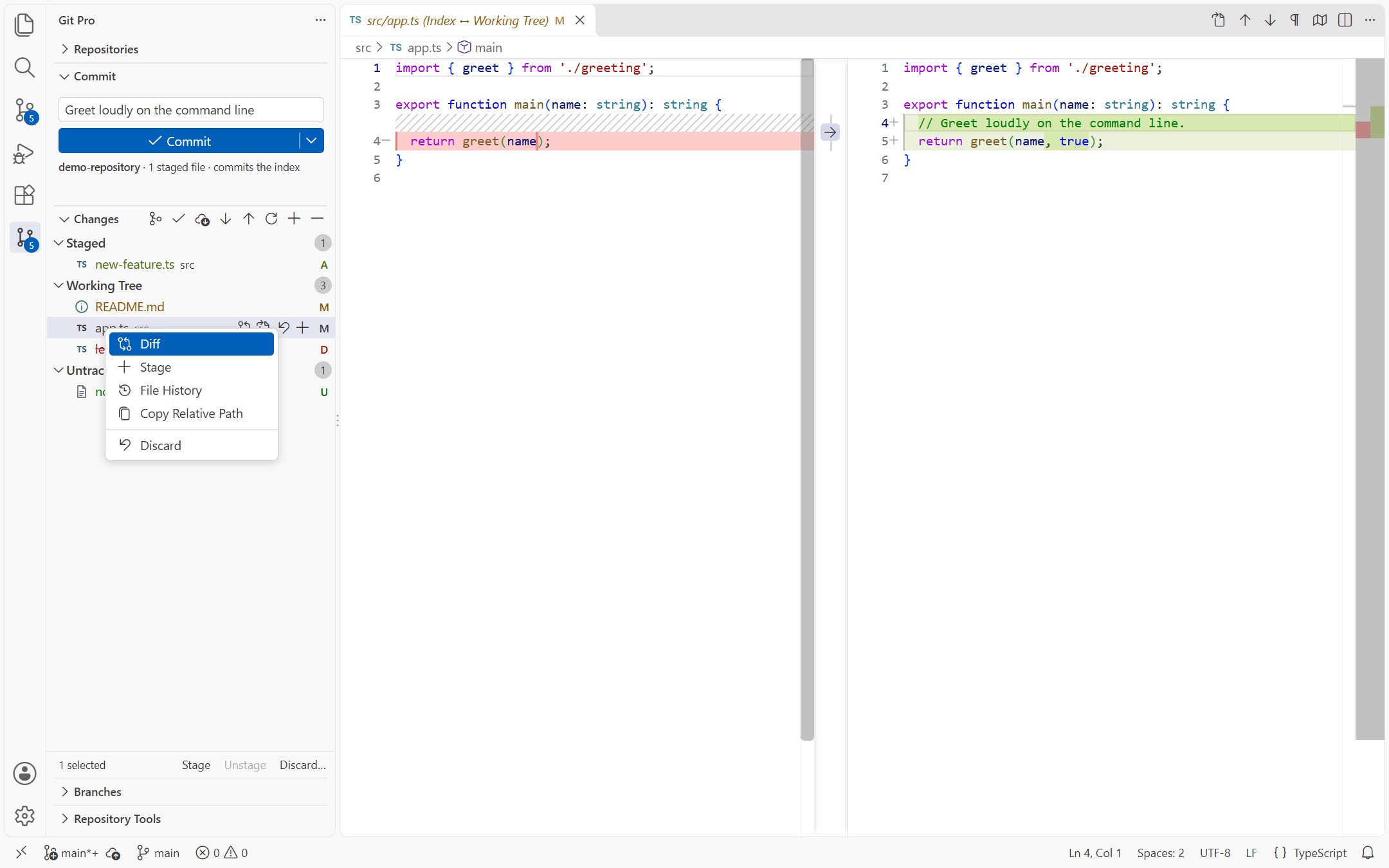Click the stage plus icon on app.ts row
This screenshot has width=1389, height=868.
tap(302, 328)
